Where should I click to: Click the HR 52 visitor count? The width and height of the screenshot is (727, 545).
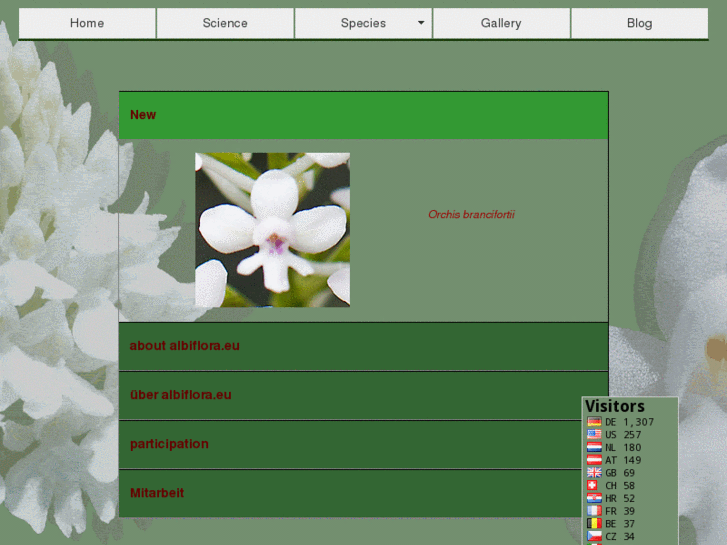point(620,498)
